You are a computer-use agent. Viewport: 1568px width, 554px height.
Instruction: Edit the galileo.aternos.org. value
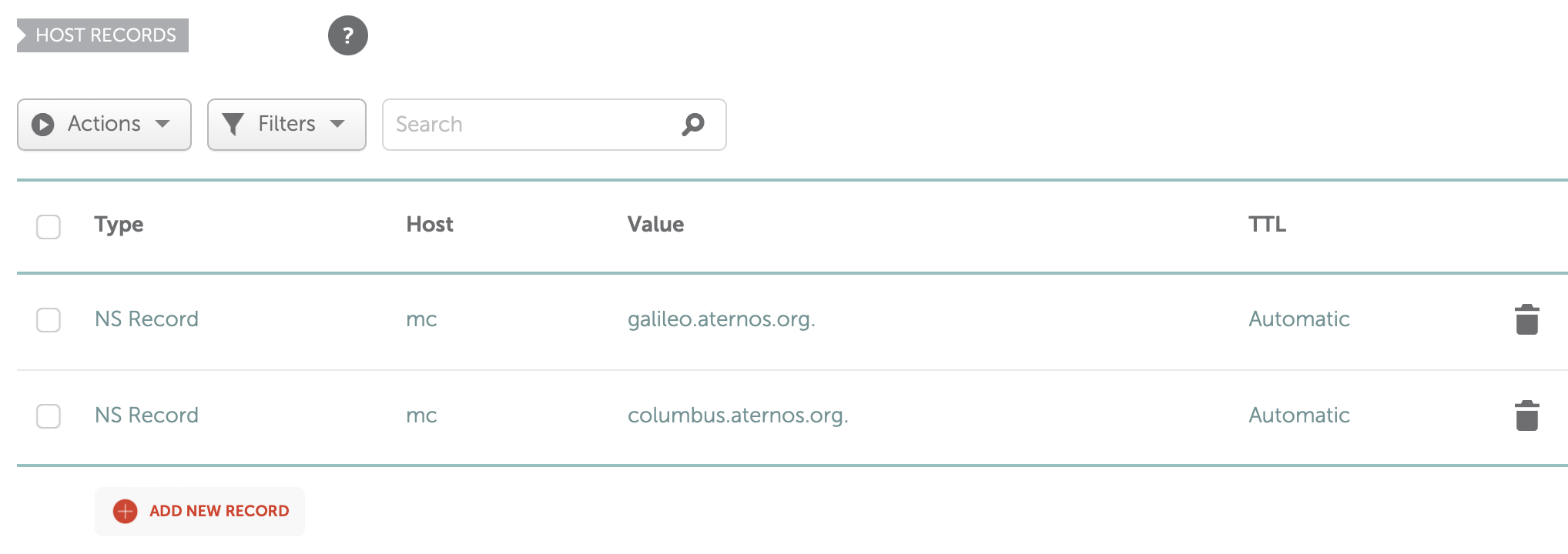pos(721,319)
